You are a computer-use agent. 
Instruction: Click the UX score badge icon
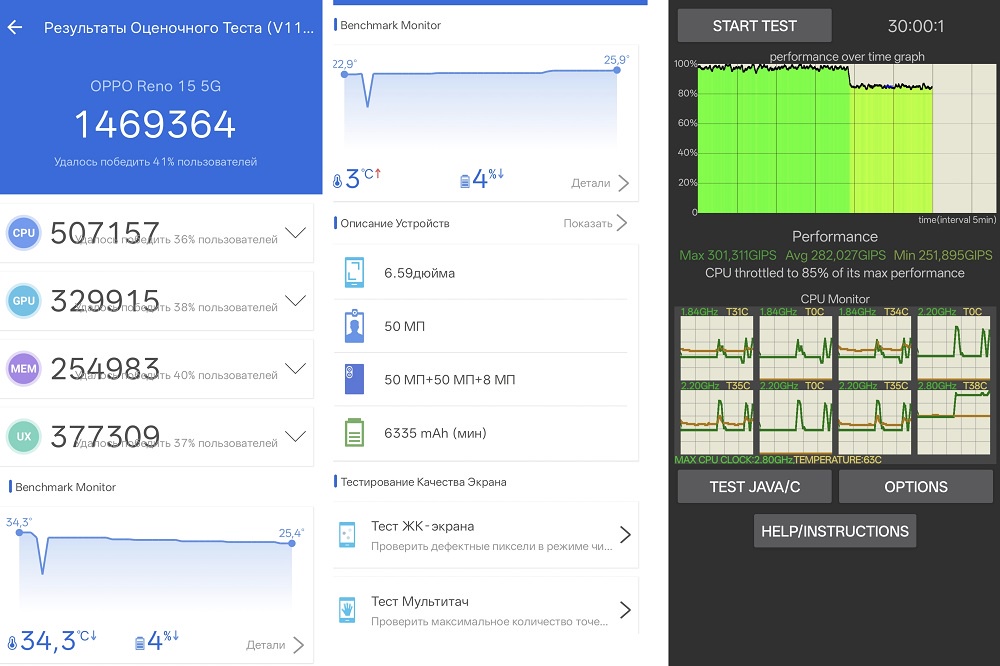(24, 435)
